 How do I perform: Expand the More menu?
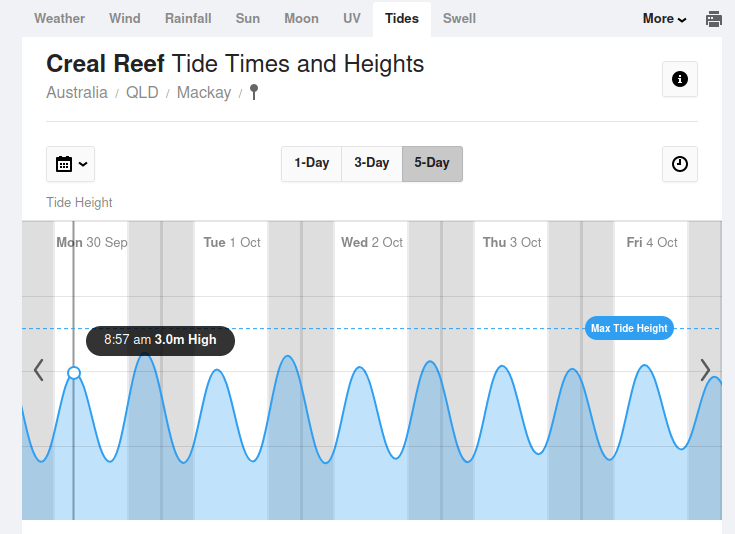pyautogui.click(x=664, y=19)
